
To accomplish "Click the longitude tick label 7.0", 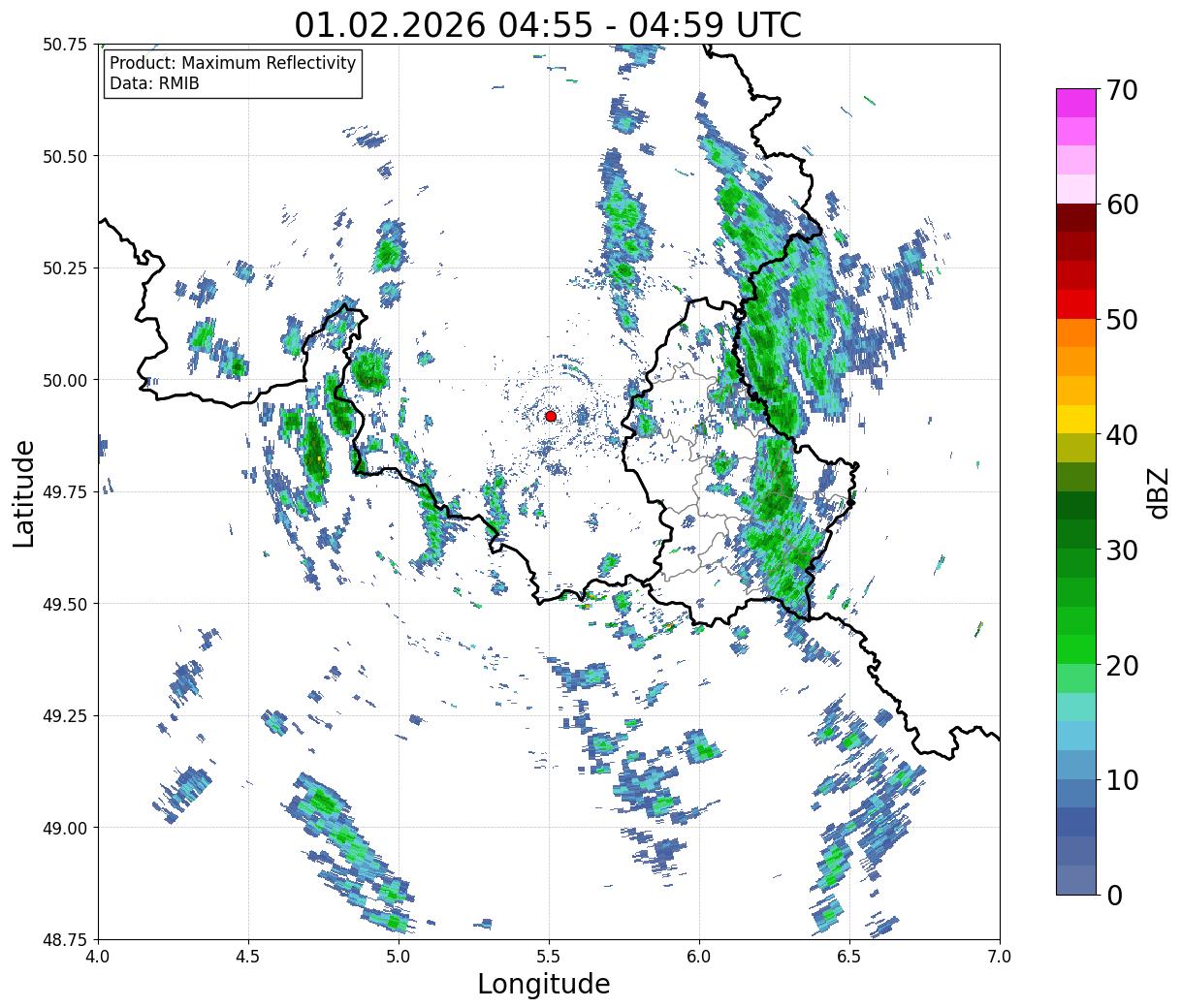I will pos(1000,957).
